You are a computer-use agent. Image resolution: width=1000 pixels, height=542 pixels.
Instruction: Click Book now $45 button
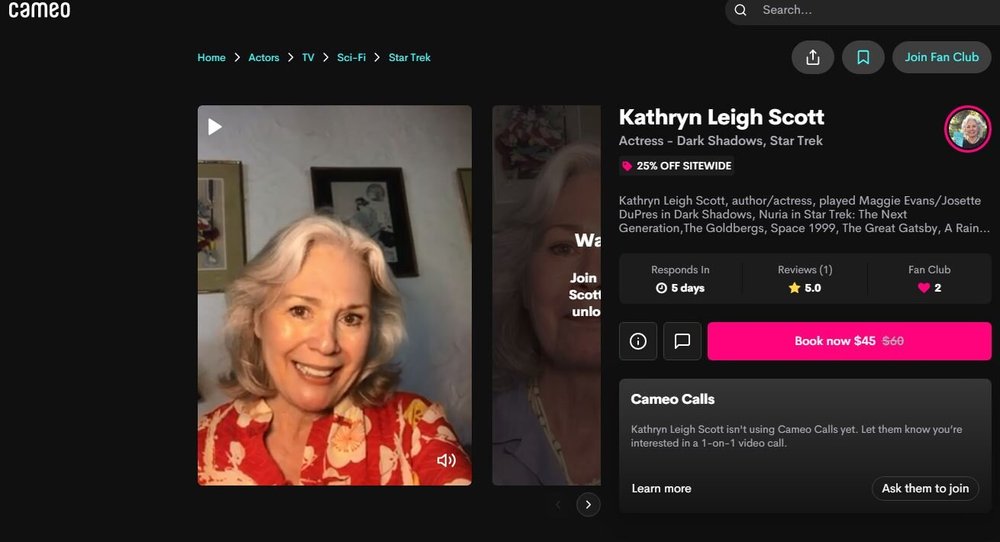pos(849,341)
